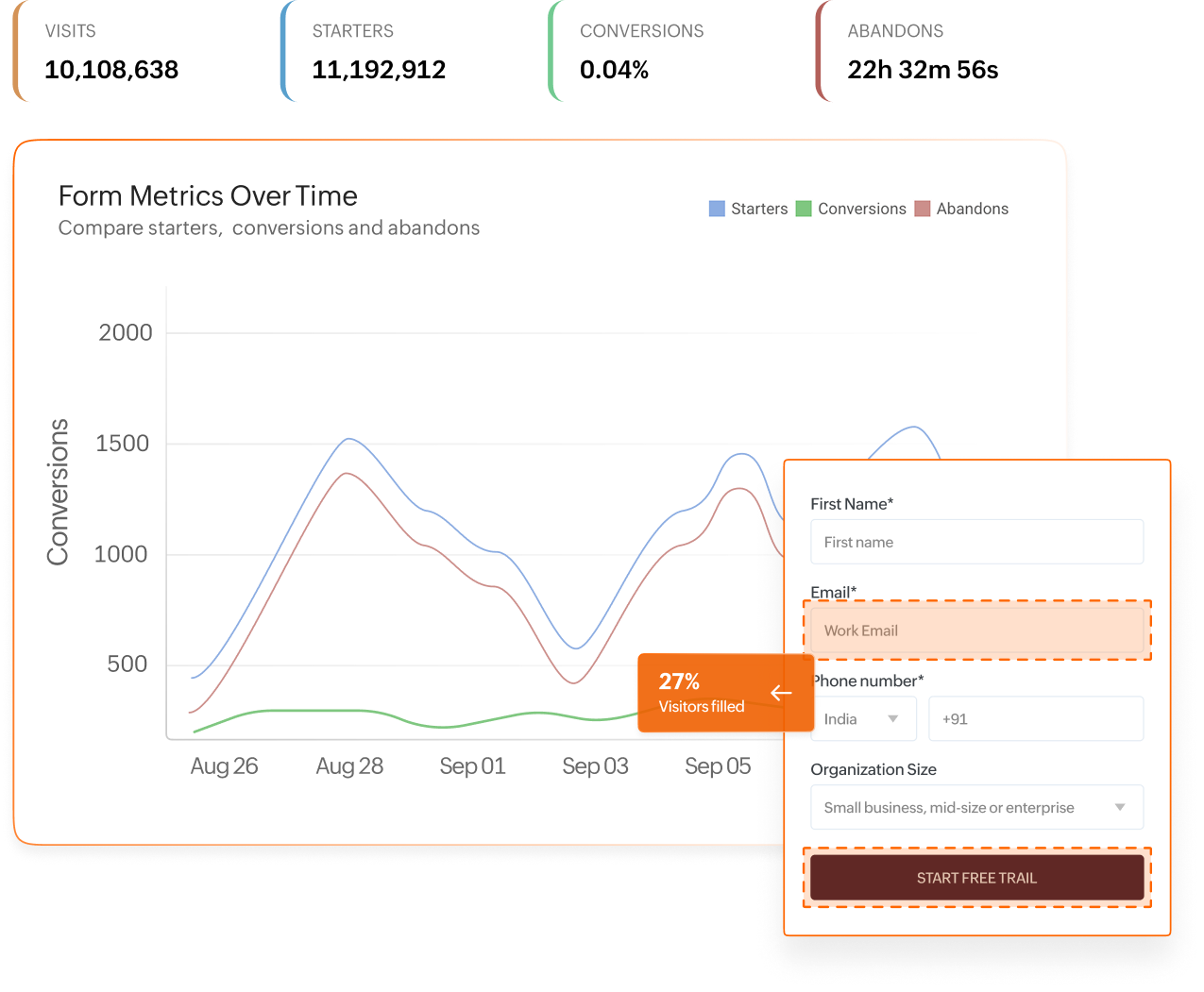The image size is (1204, 992).
Task: Click the 1500 y-axis value
Action: (123, 444)
